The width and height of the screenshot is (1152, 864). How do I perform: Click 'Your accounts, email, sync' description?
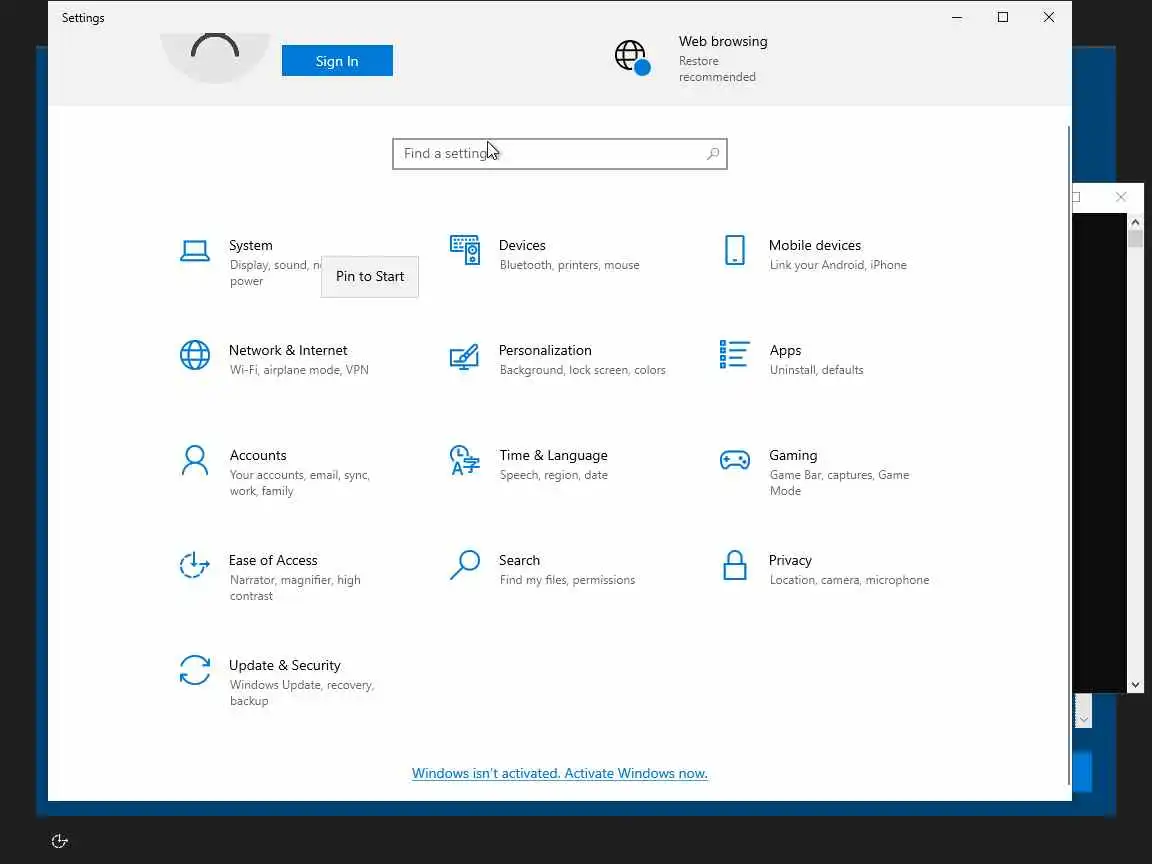click(300, 483)
